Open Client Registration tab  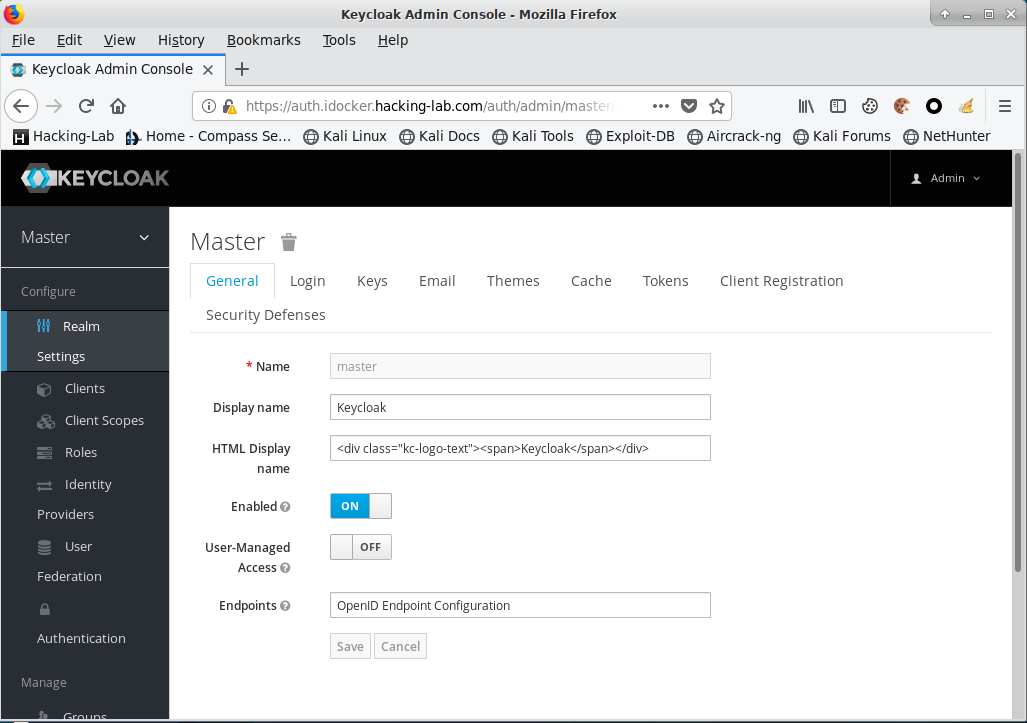point(781,281)
